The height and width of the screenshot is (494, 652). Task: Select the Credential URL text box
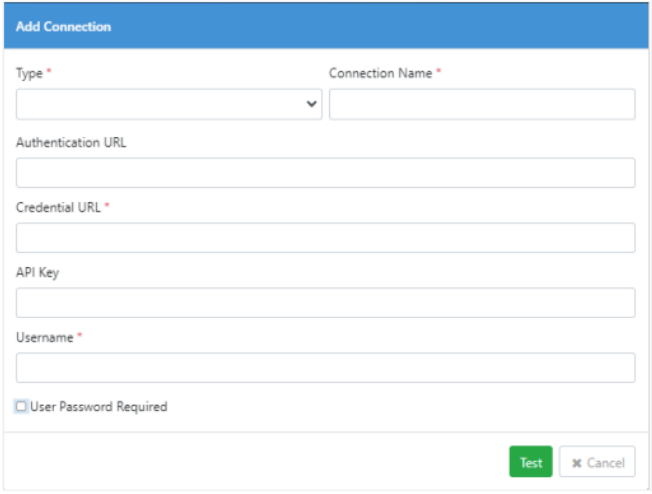[x=325, y=238]
